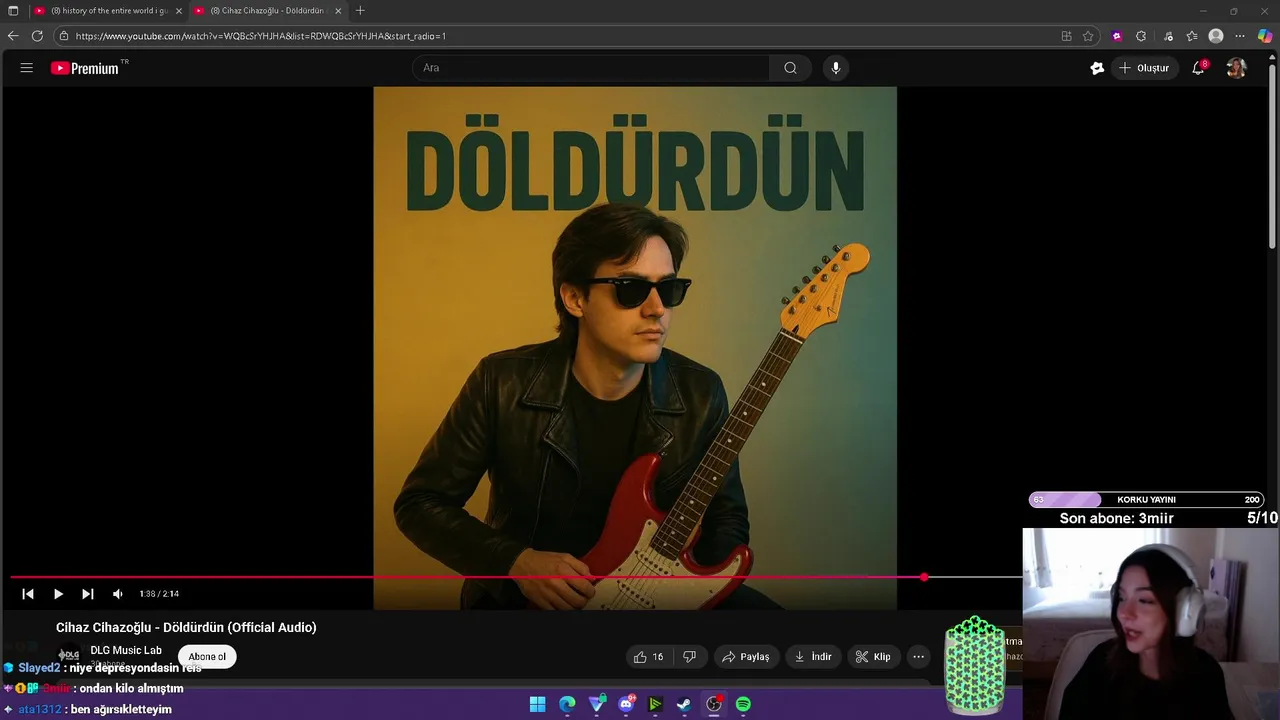Image resolution: width=1280 pixels, height=720 pixels.
Task: Close the Cihaz Cihazoğlu browser tab
Action: (338, 11)
